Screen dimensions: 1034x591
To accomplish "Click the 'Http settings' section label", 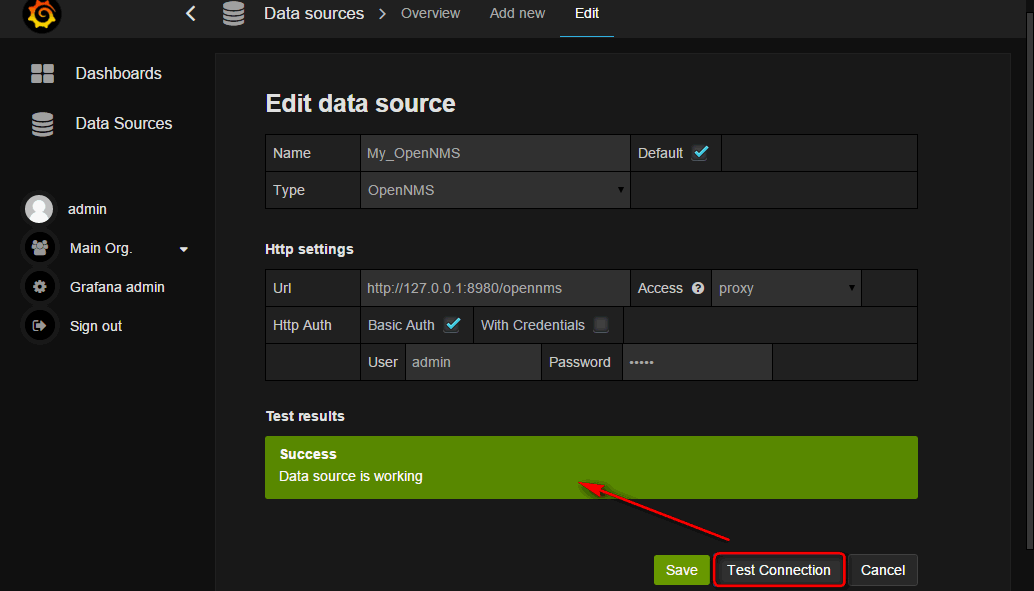I will tap(309, 249).
